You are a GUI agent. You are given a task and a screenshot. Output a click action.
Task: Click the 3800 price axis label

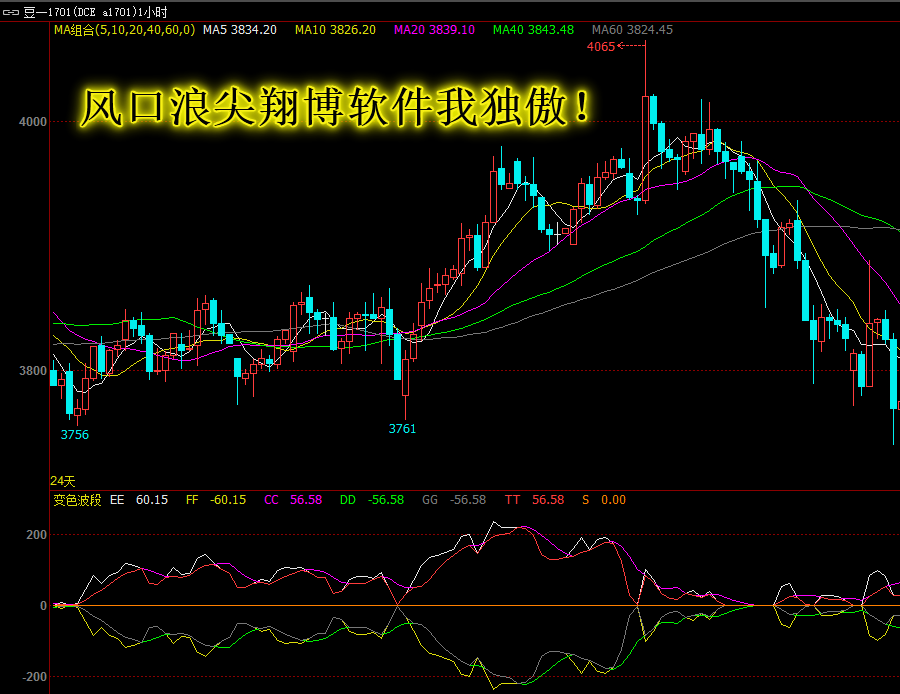[33, 371]
